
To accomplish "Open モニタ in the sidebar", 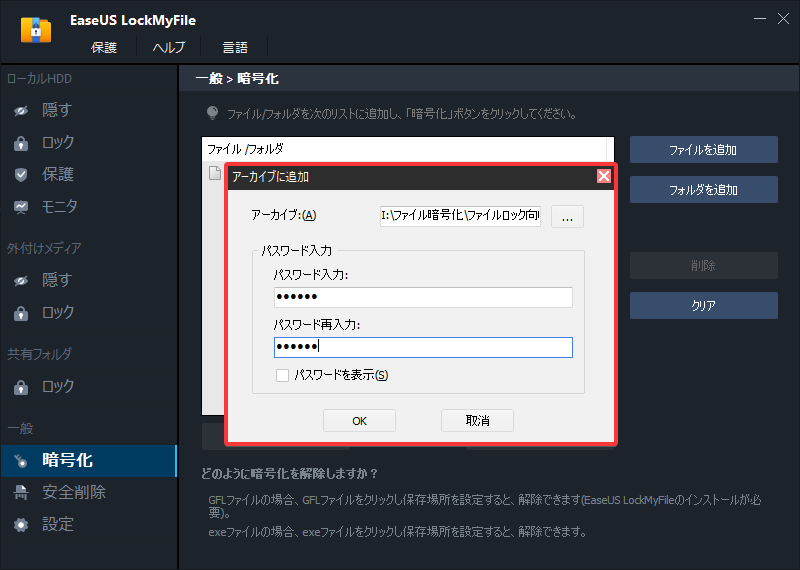I will (60, 206).
